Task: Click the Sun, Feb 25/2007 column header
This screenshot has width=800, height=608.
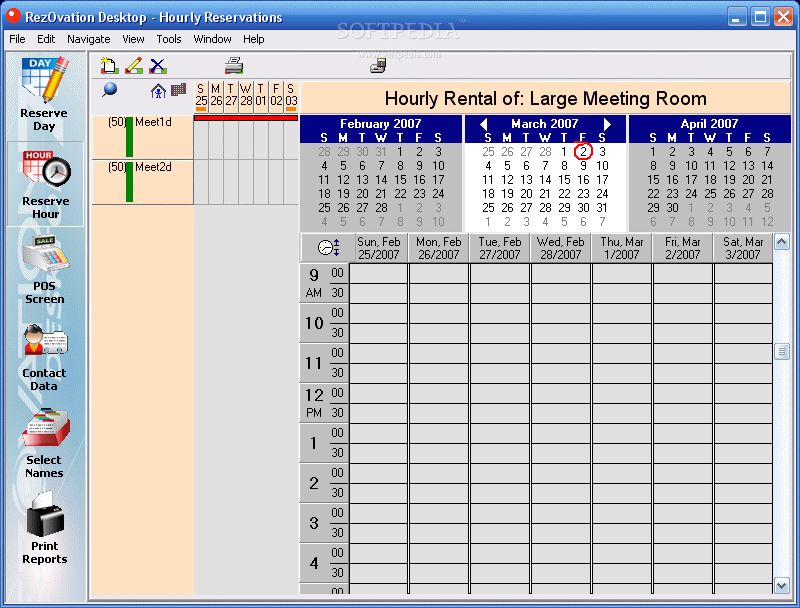Action: point(379,248)
